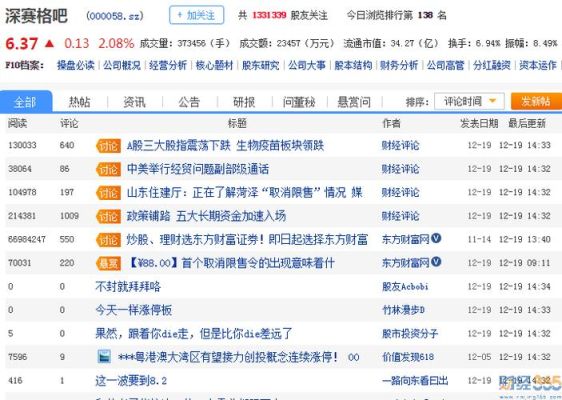Open the 公告 tab

pos(189,102)
